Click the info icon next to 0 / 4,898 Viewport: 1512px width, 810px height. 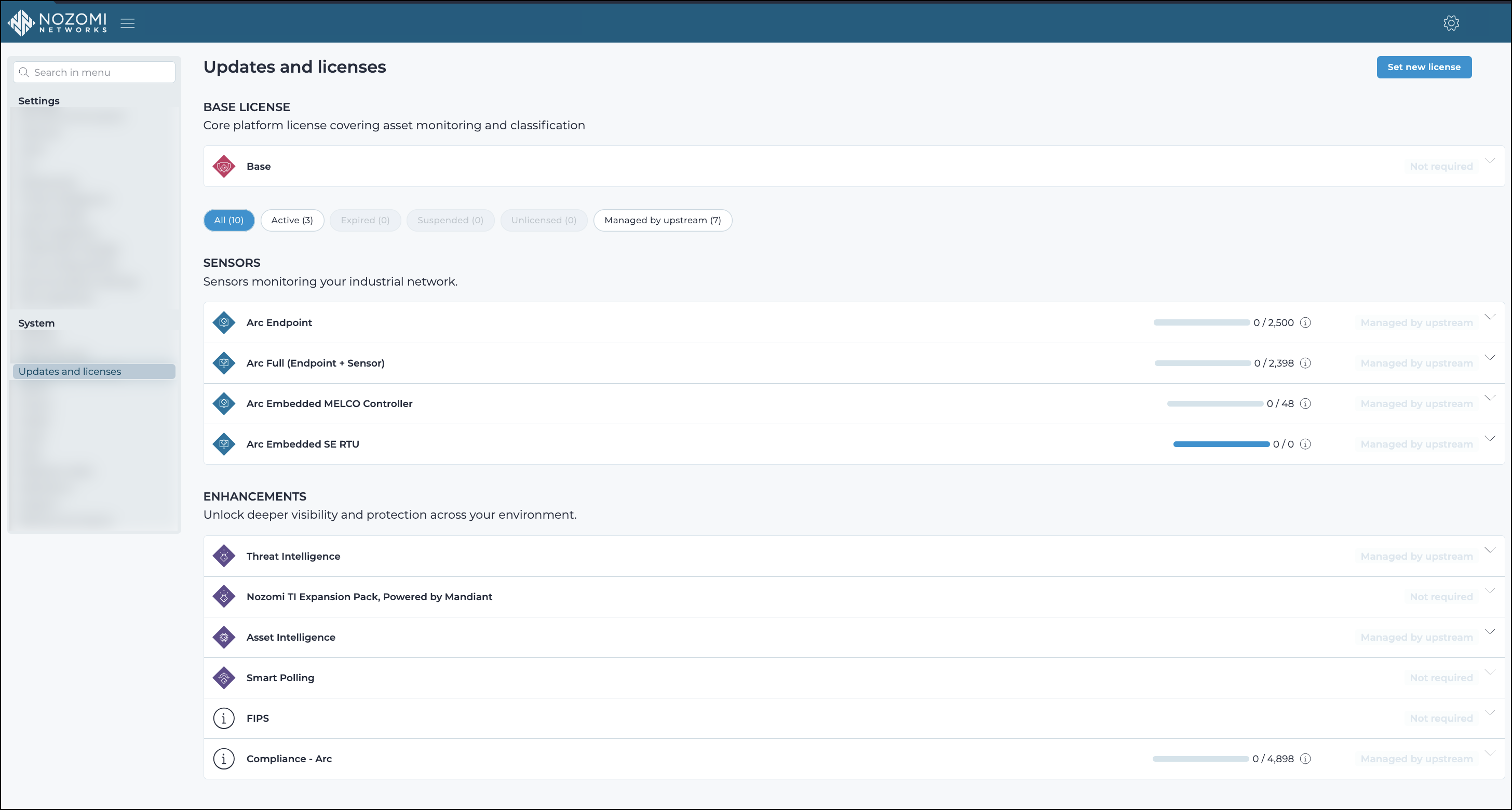[1305, 759]
